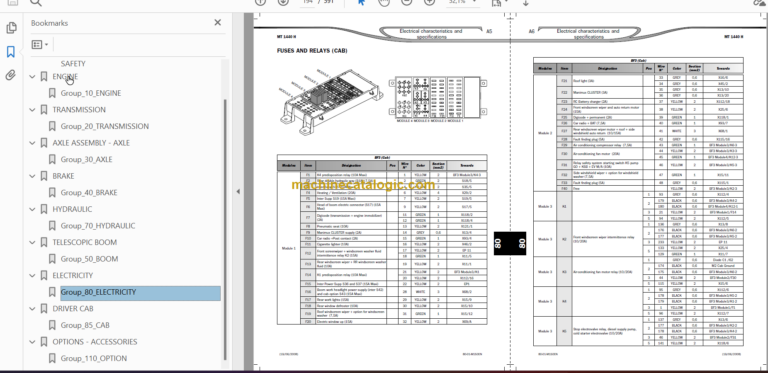Collapse the AXLE ASSEMBLY - AXLE chevron
The image size is (768, 373).
pos(32,143)
